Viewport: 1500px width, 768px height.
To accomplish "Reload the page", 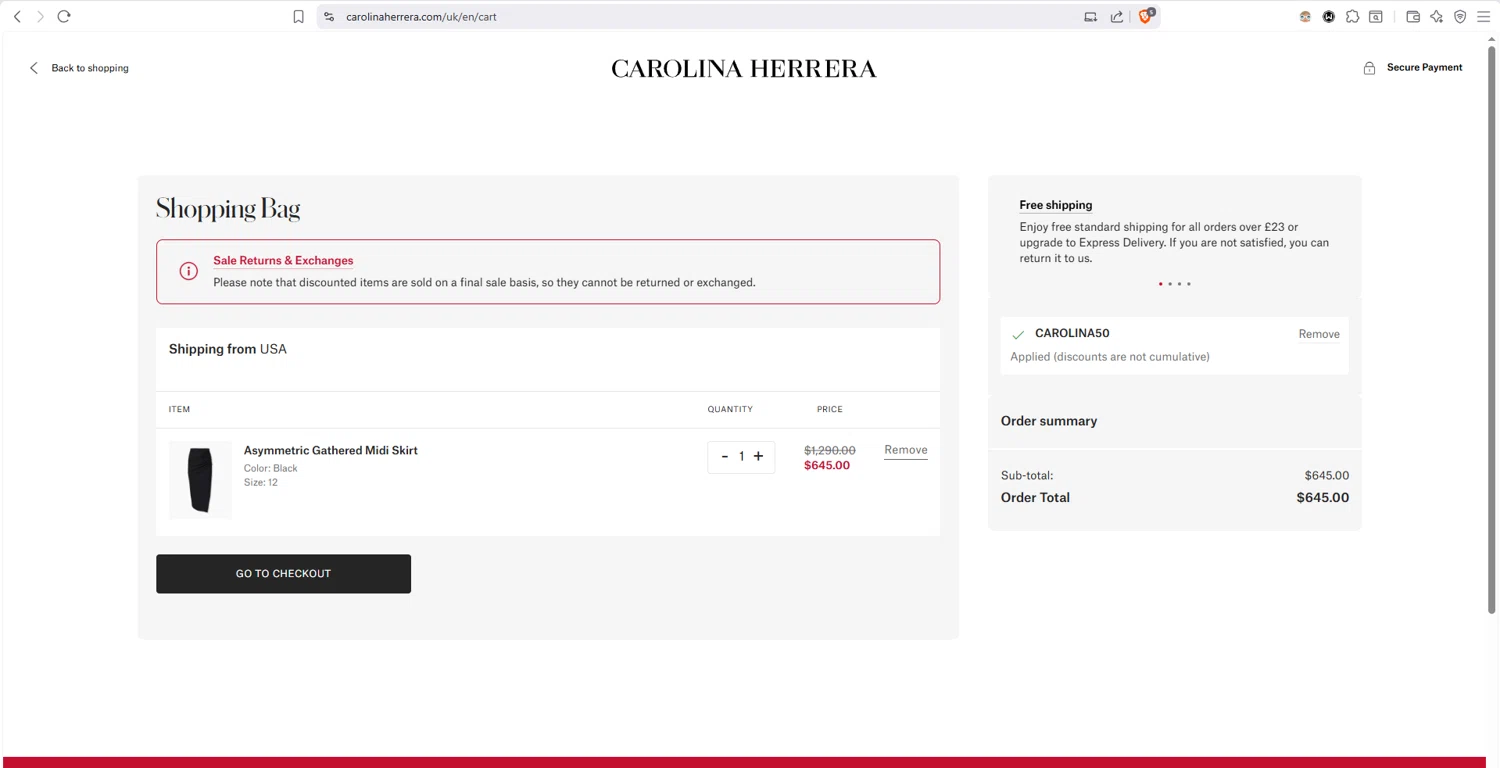I will click(64, 16).
